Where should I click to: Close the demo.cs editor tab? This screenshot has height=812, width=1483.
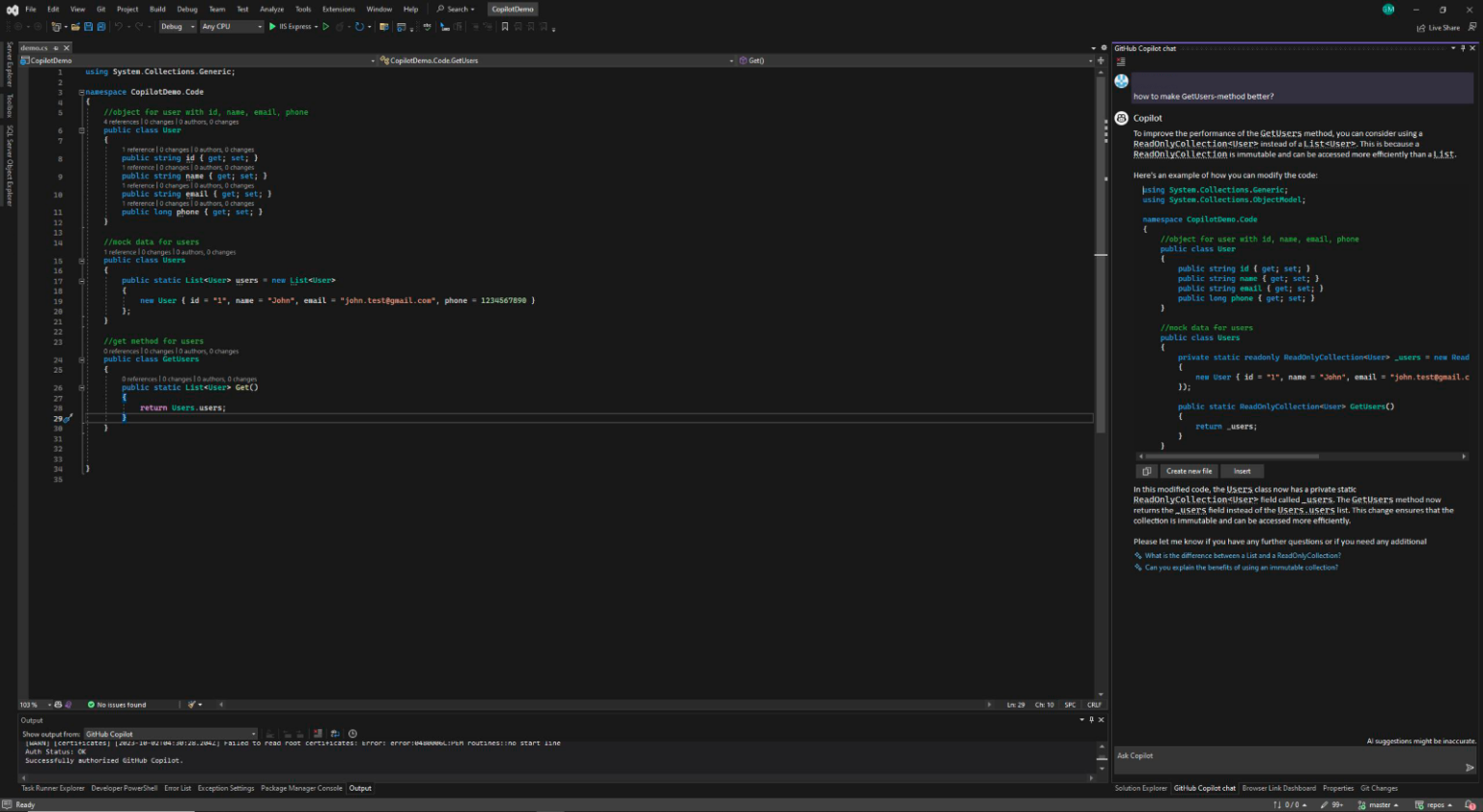[x=67, y=47]
